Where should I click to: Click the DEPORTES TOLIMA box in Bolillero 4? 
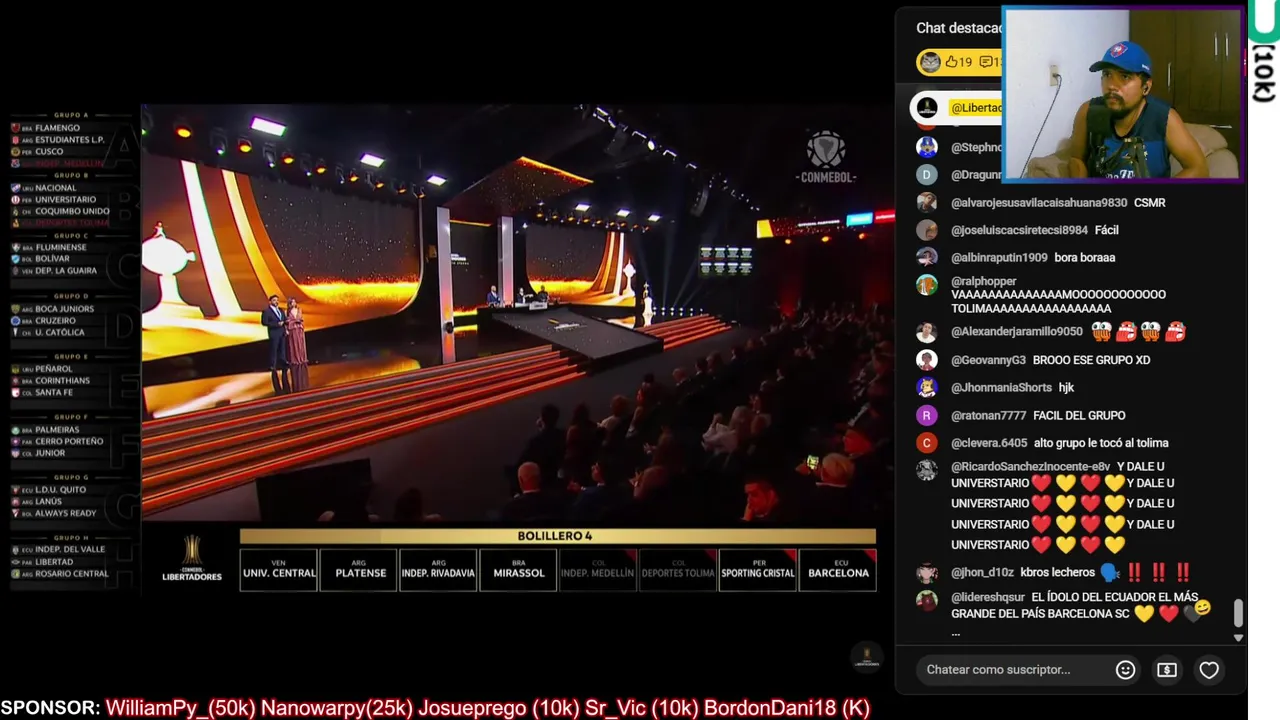(x=678, y=570)
